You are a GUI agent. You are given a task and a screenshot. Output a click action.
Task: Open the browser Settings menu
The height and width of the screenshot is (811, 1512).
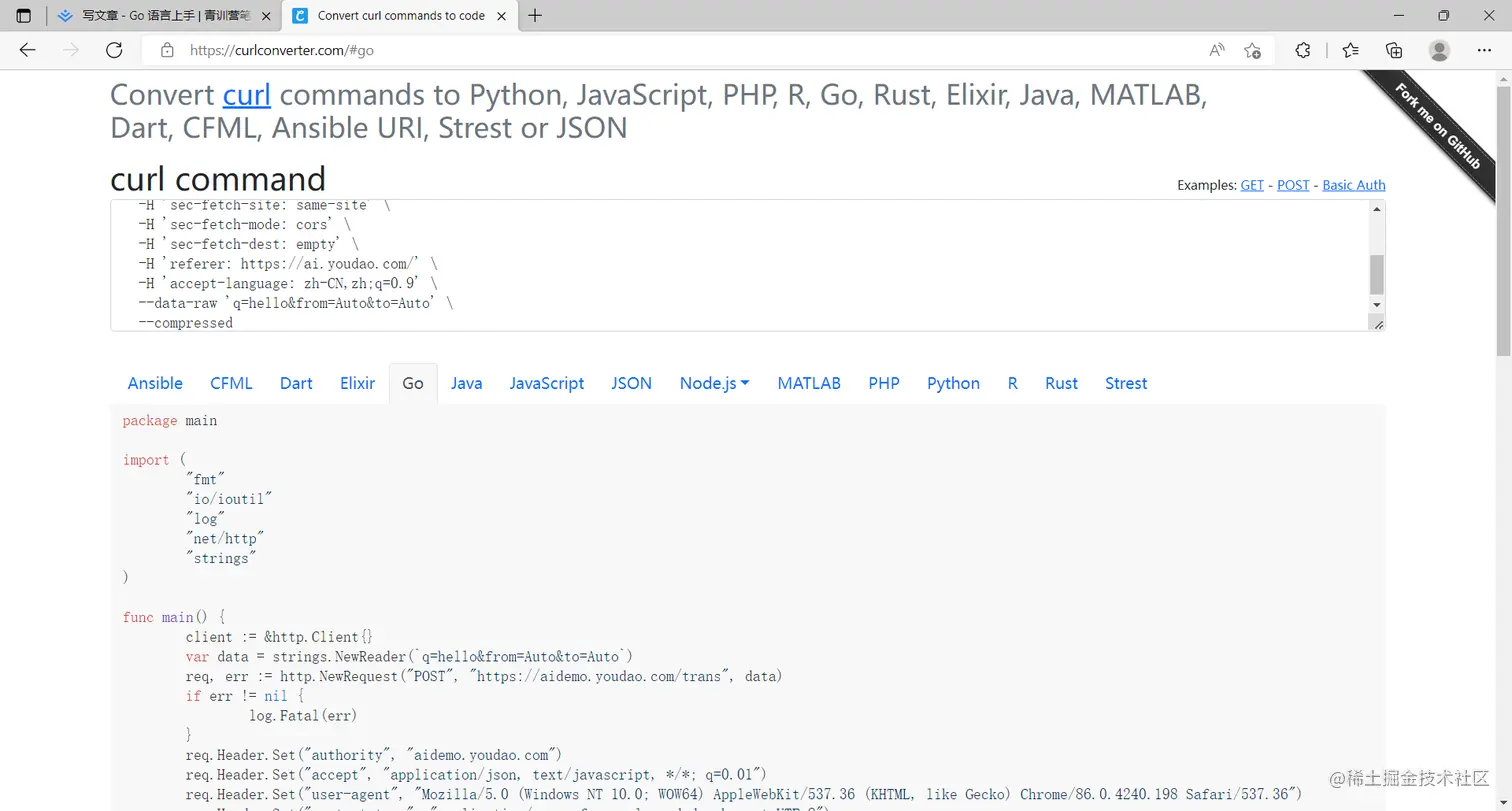1484,49
